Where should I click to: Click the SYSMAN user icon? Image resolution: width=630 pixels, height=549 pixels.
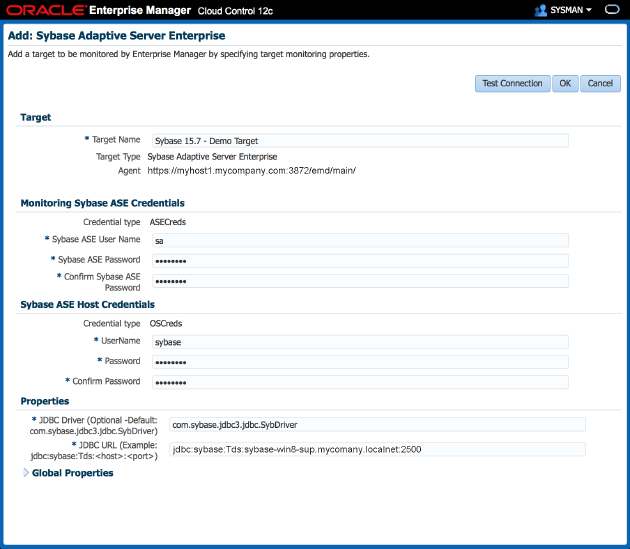point(541,10)
